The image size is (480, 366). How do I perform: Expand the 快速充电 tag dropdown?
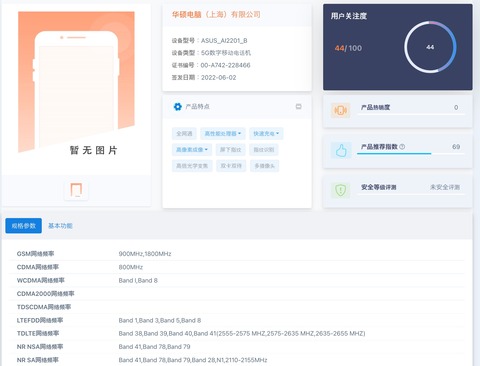(x=266, y=134)
